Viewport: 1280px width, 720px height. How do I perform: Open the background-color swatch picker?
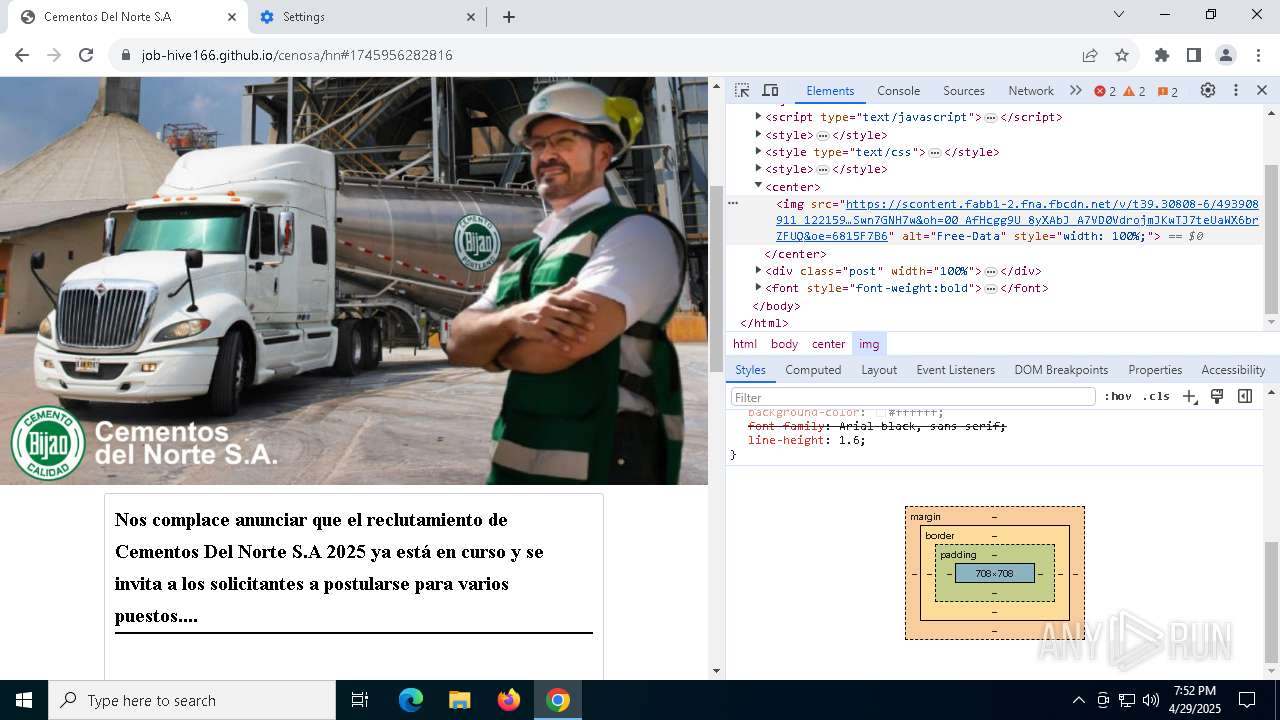[x=881, y=412]
